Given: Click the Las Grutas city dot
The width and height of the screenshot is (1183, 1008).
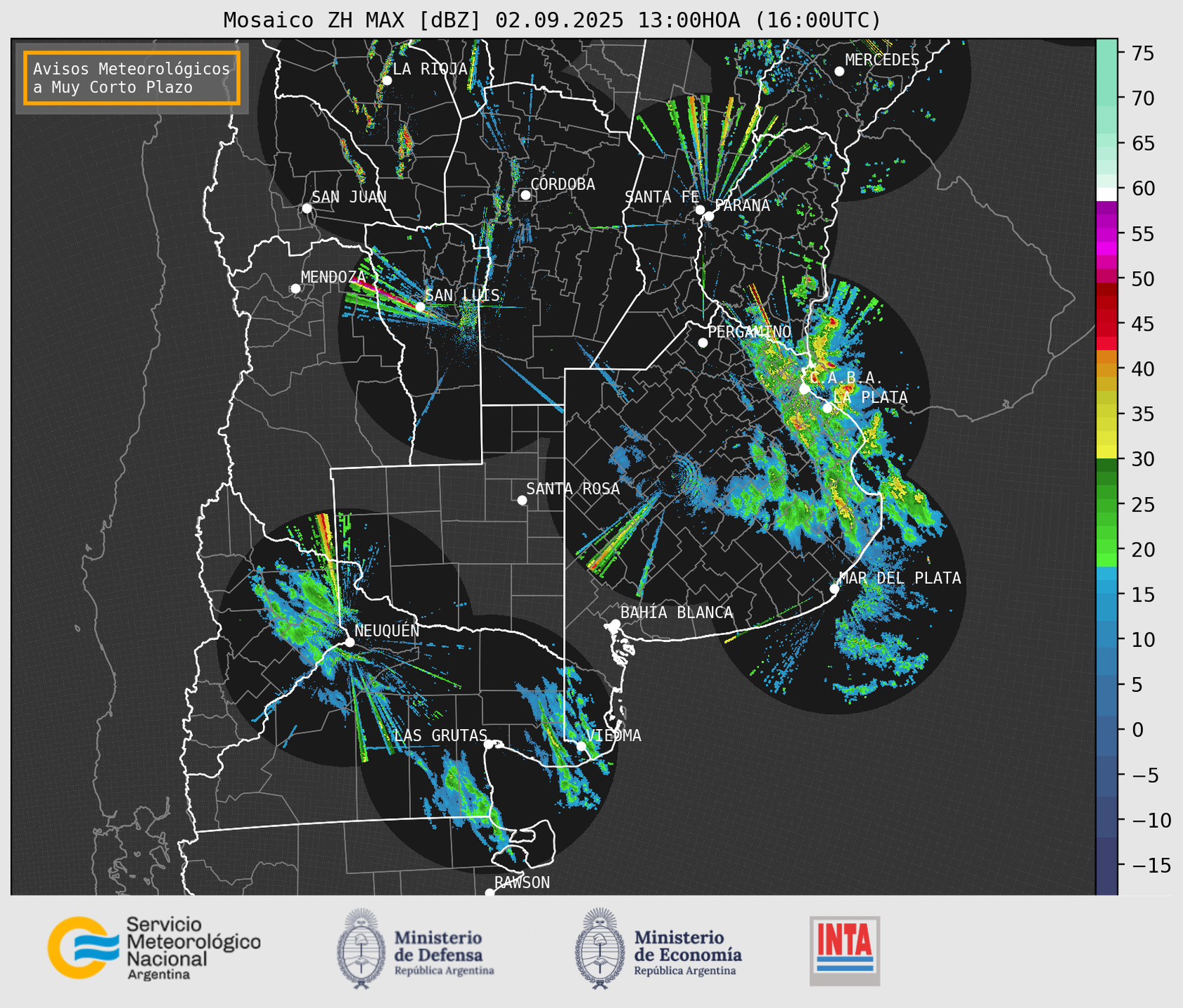Looking at the screenshot, I should coord(489,744).
